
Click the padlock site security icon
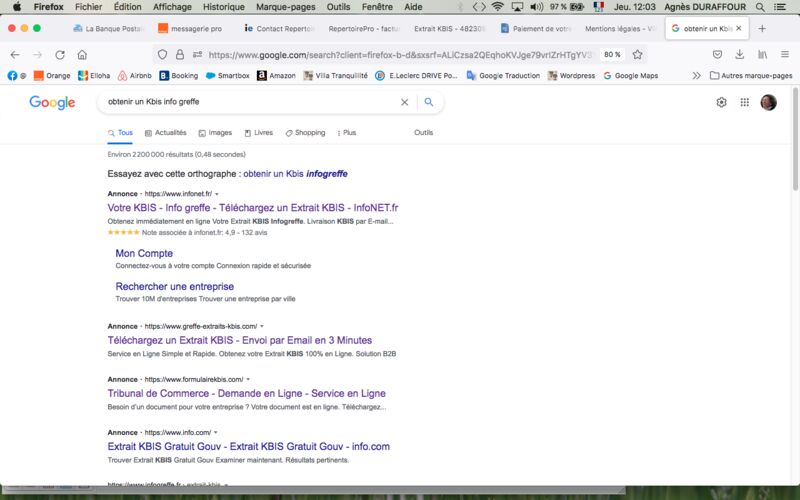(x=180, y=55)
